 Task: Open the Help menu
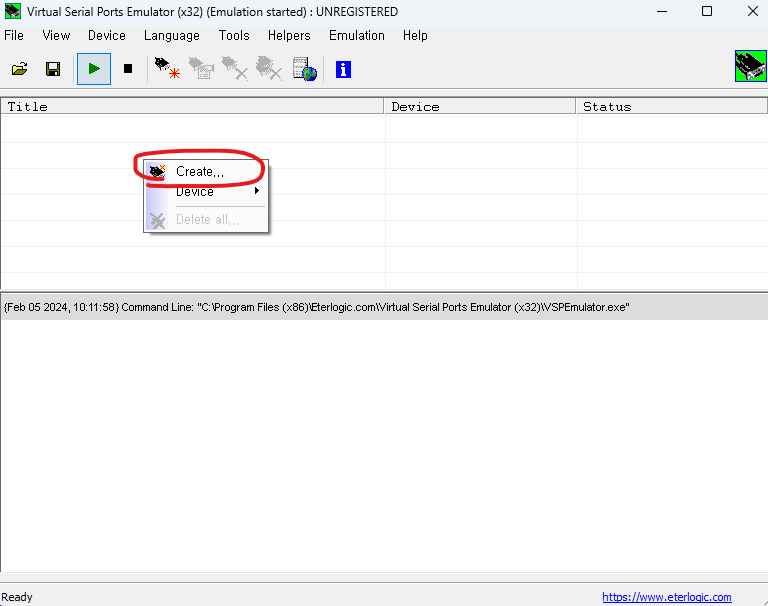[415, 35]
